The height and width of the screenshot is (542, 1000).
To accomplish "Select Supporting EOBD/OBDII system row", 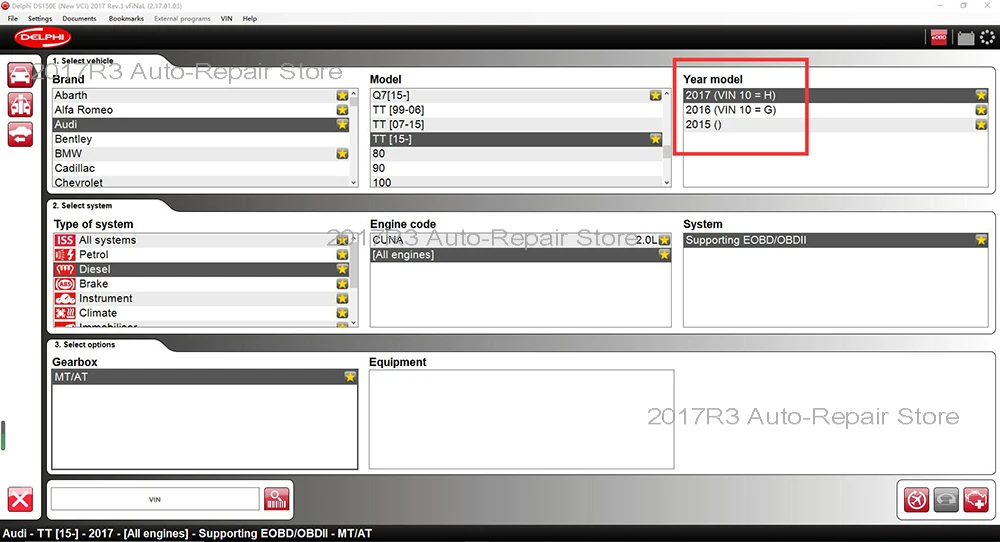I will click(835, 240).
